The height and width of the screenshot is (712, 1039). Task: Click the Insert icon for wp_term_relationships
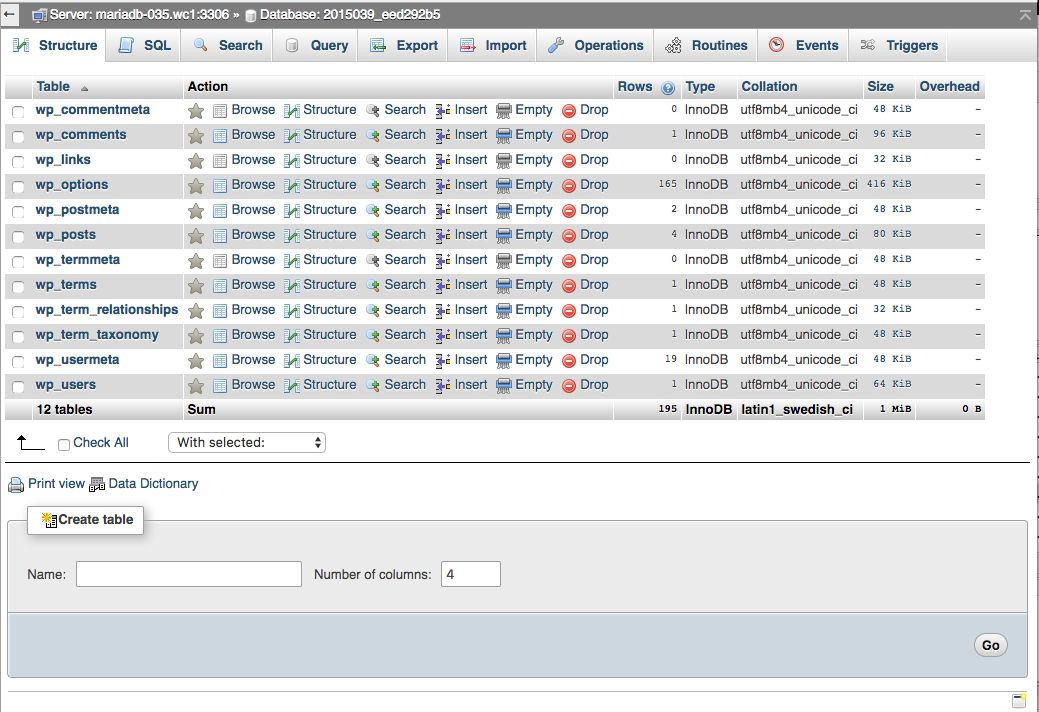pyautogui.click(x=443, y=311)
